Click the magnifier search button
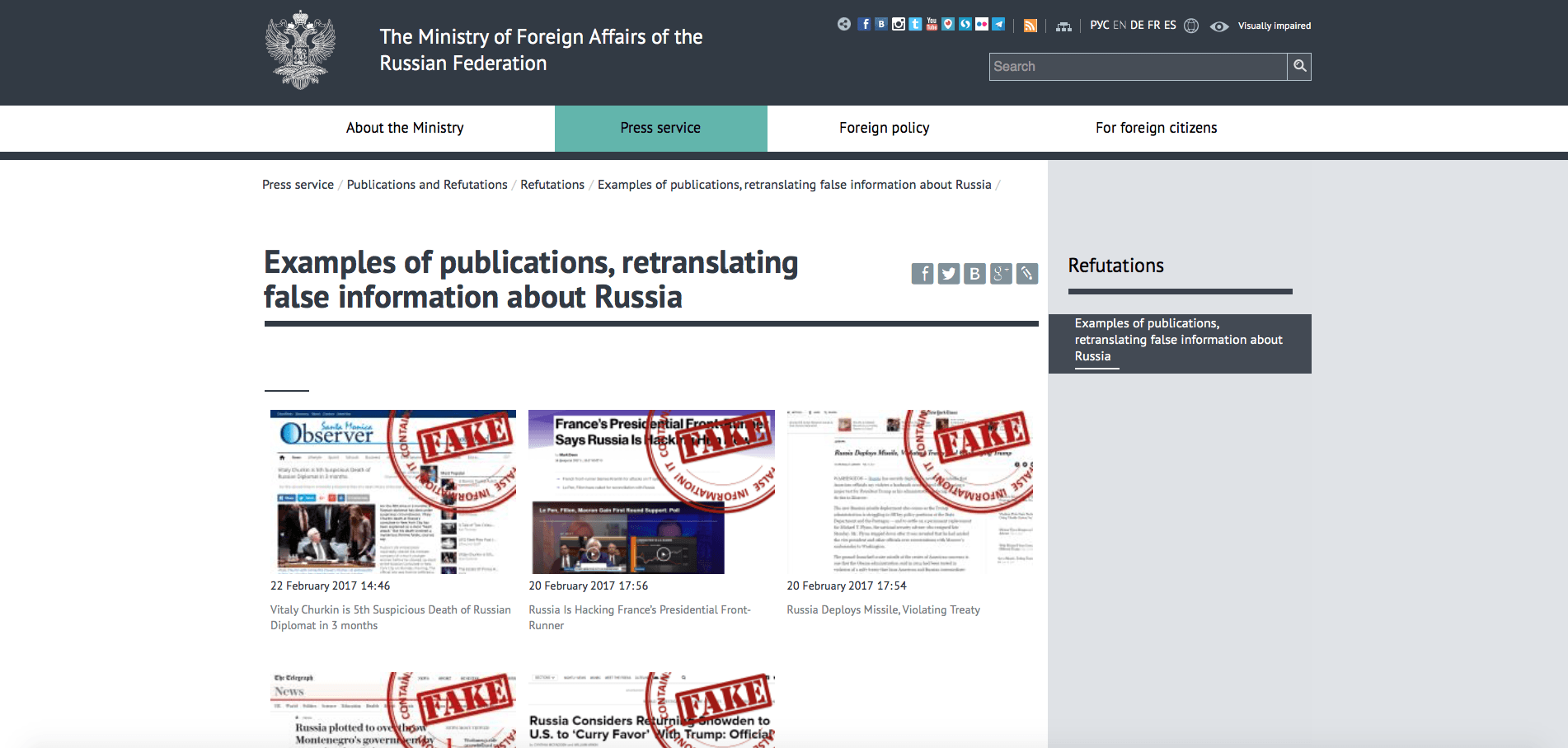 coord(1299,66)
